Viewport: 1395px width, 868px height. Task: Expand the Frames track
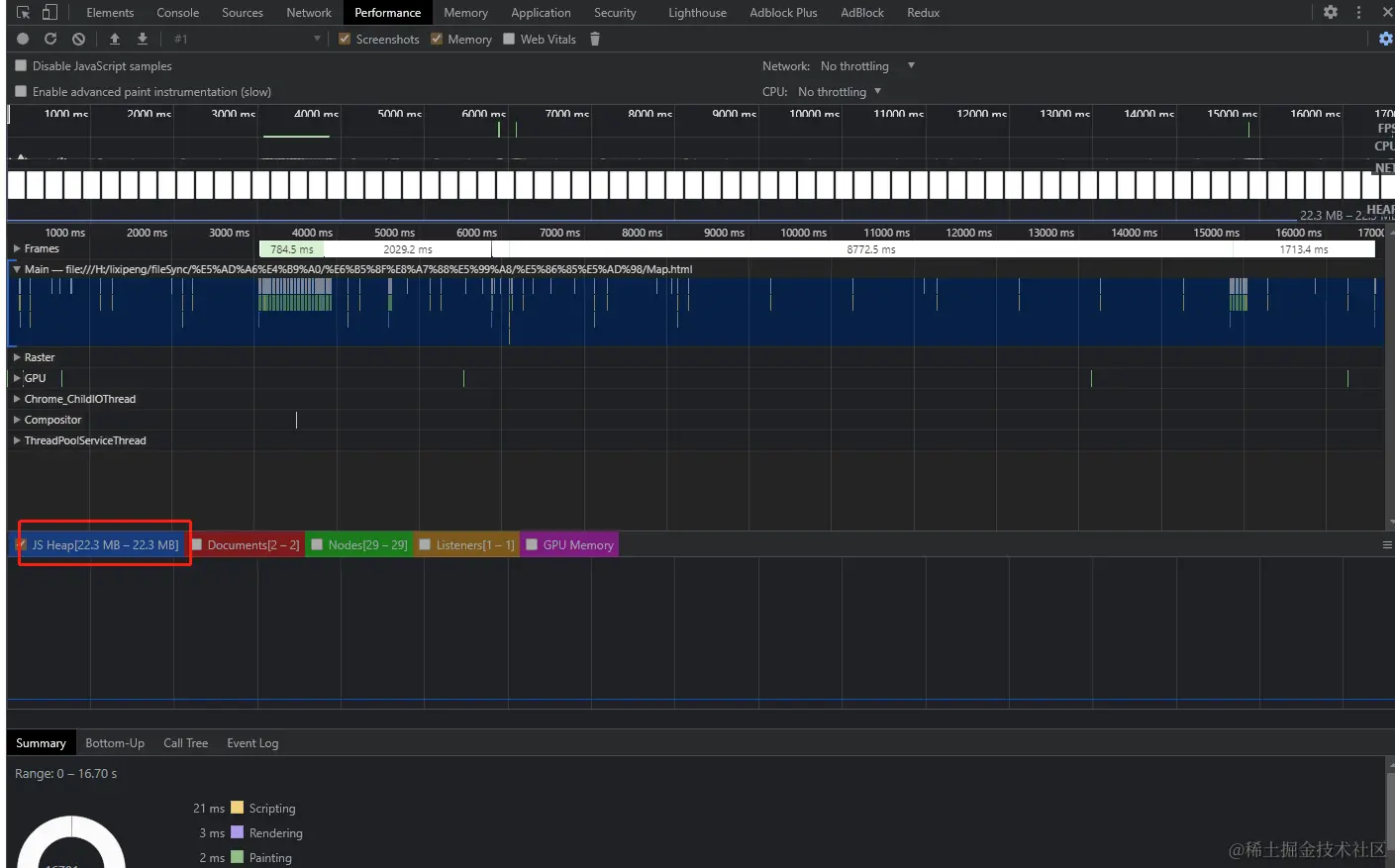(x=17, y=248)
